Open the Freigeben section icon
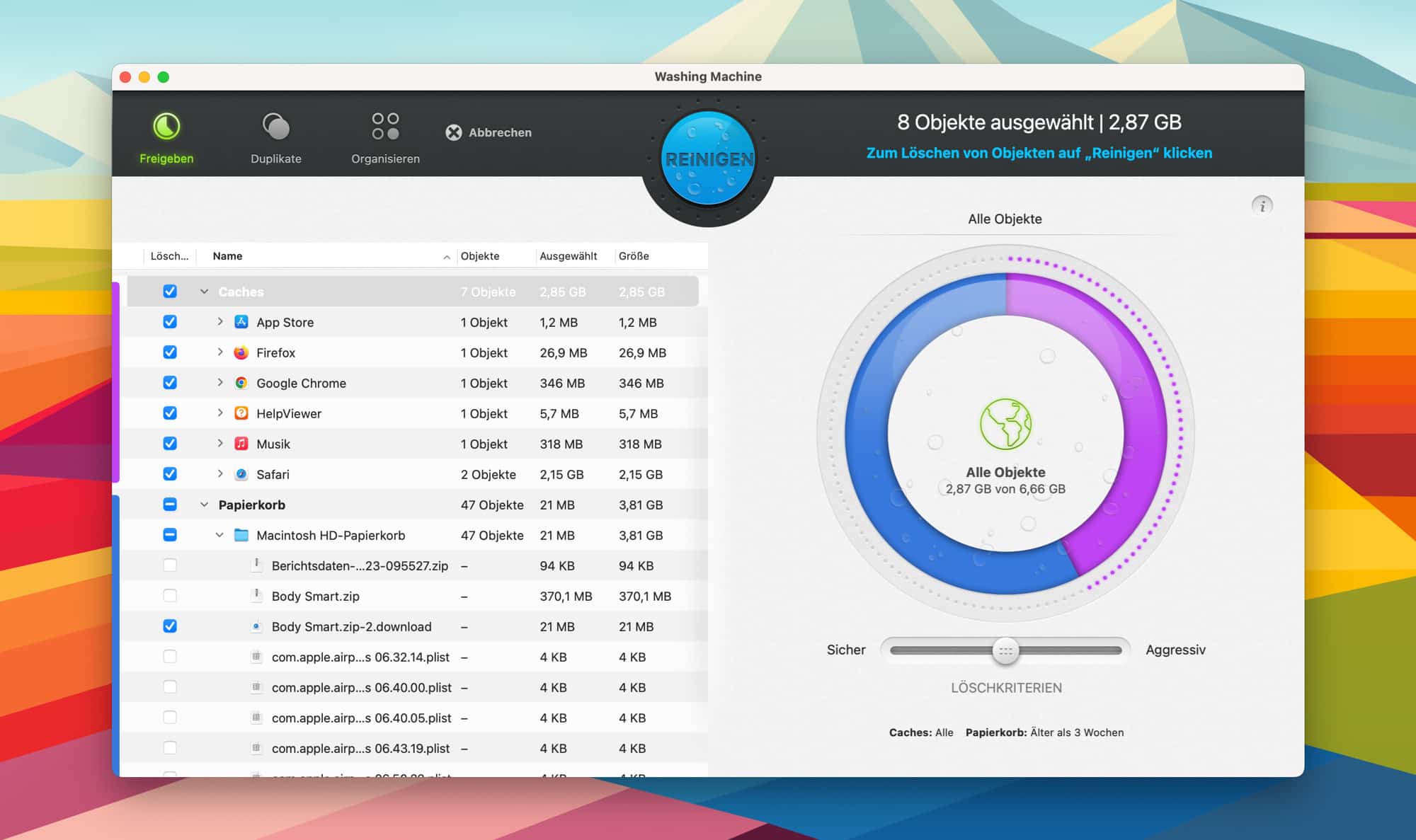This screenshot has height=840, width=1416. [166, 127]
